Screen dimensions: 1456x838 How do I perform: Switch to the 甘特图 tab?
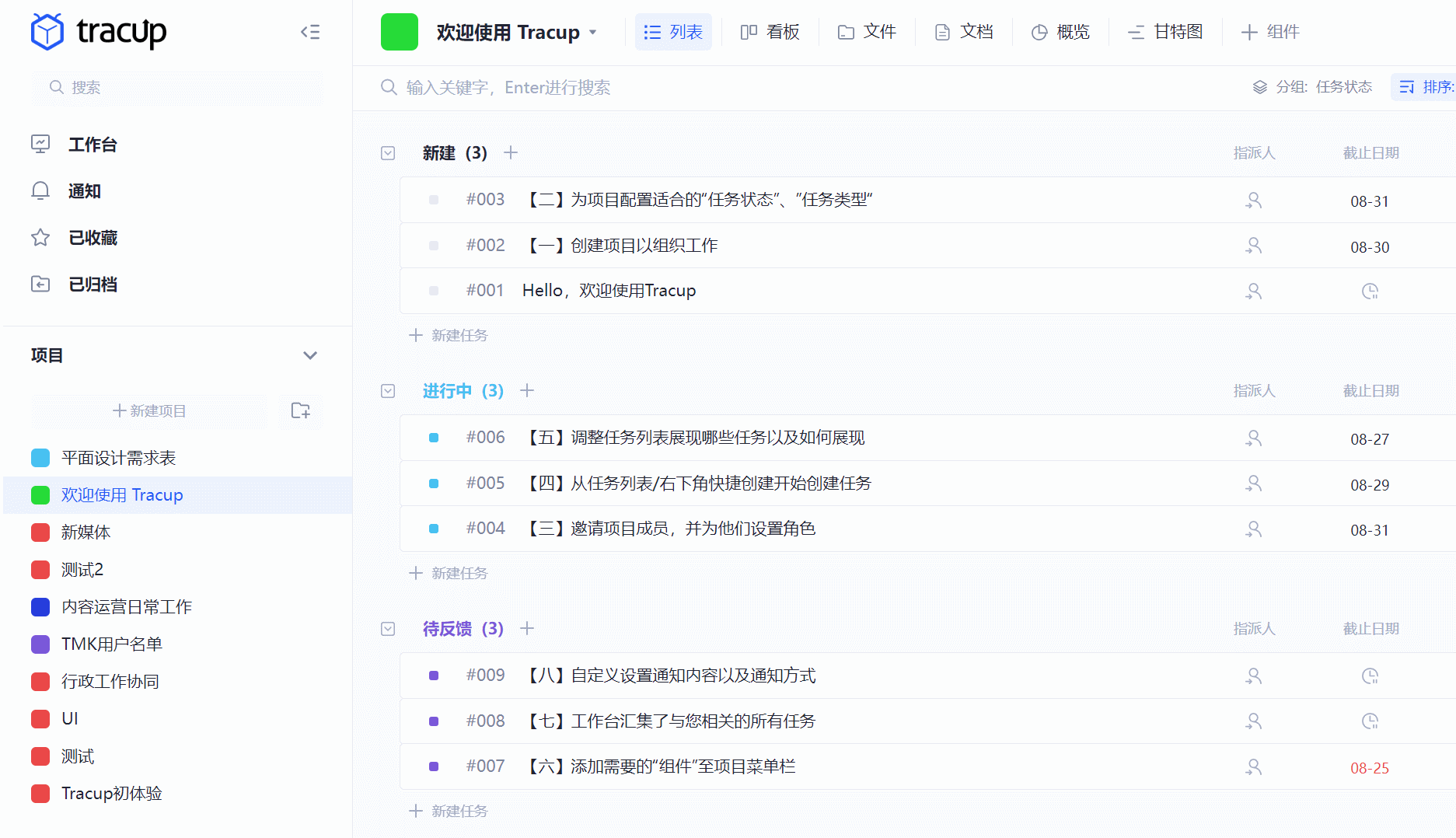(x=1166, y=32)
